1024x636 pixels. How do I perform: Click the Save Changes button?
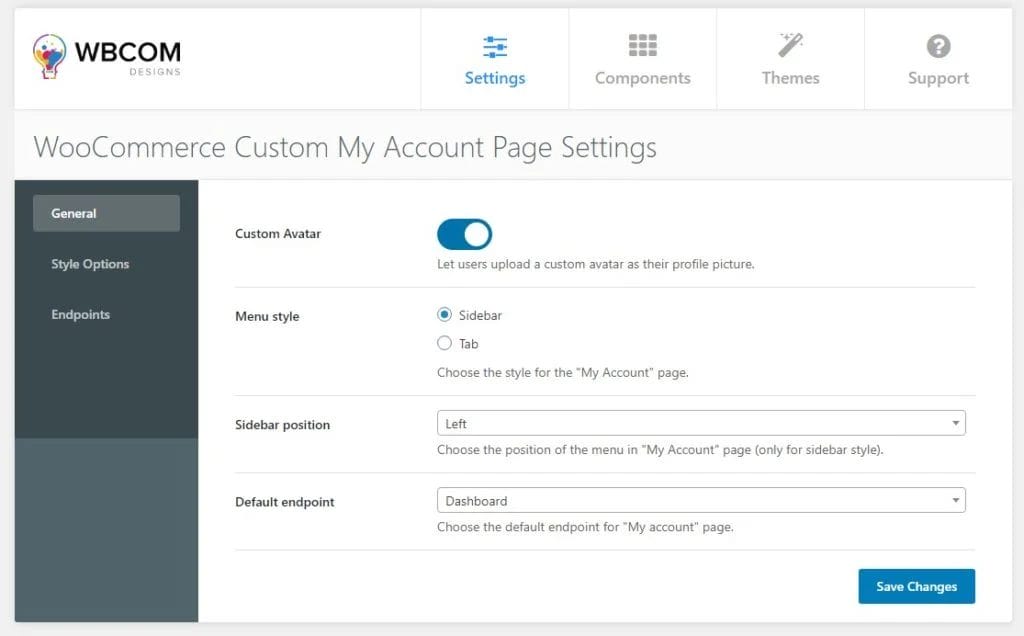click(x=916, y=586)
